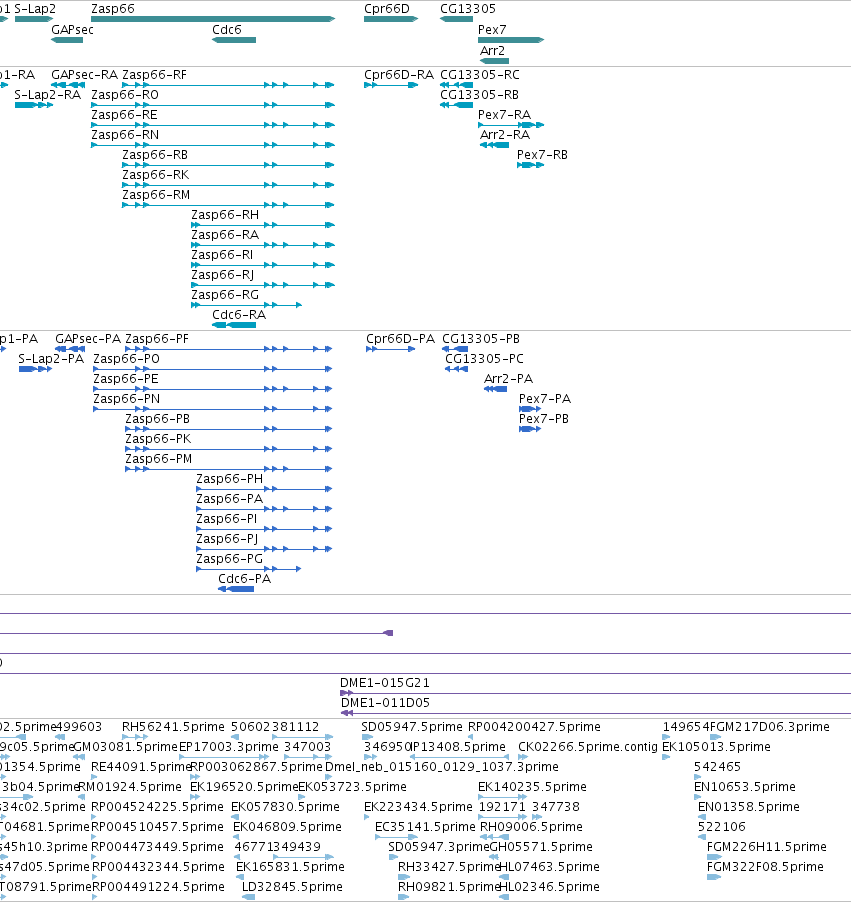Click the Zasp66-RM transcript label
Viewport: 851px width, 902px height.
[x=156, y=194]
